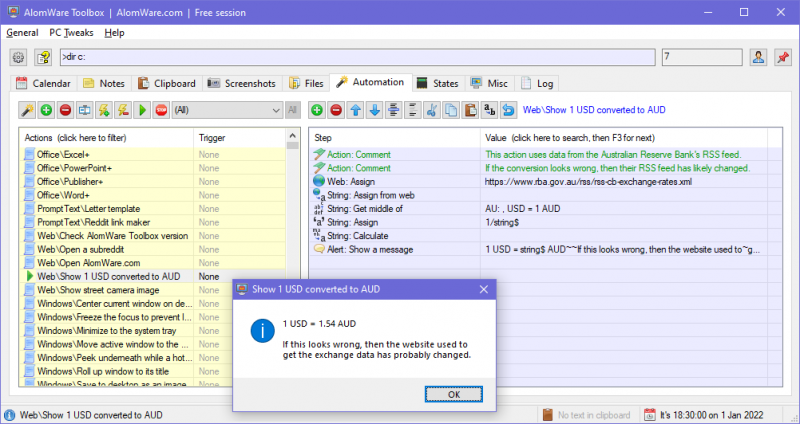Select the 'Alert: Show a message' step
Viewport: 800px width, 424px height.
coord(545,250)
